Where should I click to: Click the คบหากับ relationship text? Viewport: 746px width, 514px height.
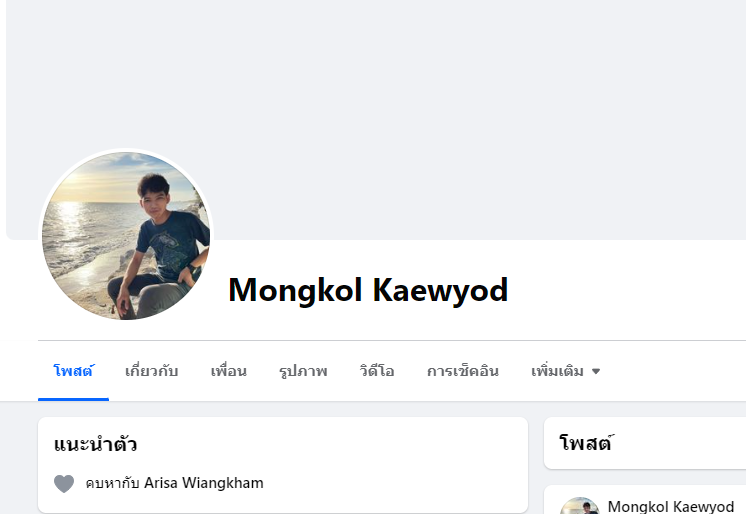pyautogui.click(x=113, y=483)
